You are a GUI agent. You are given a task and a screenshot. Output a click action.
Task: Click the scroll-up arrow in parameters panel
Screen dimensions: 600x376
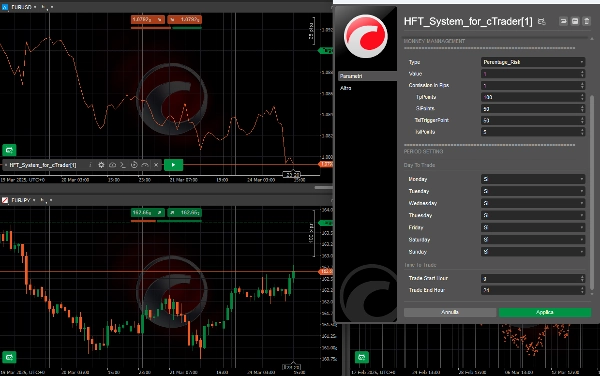(x=592, y=39)
